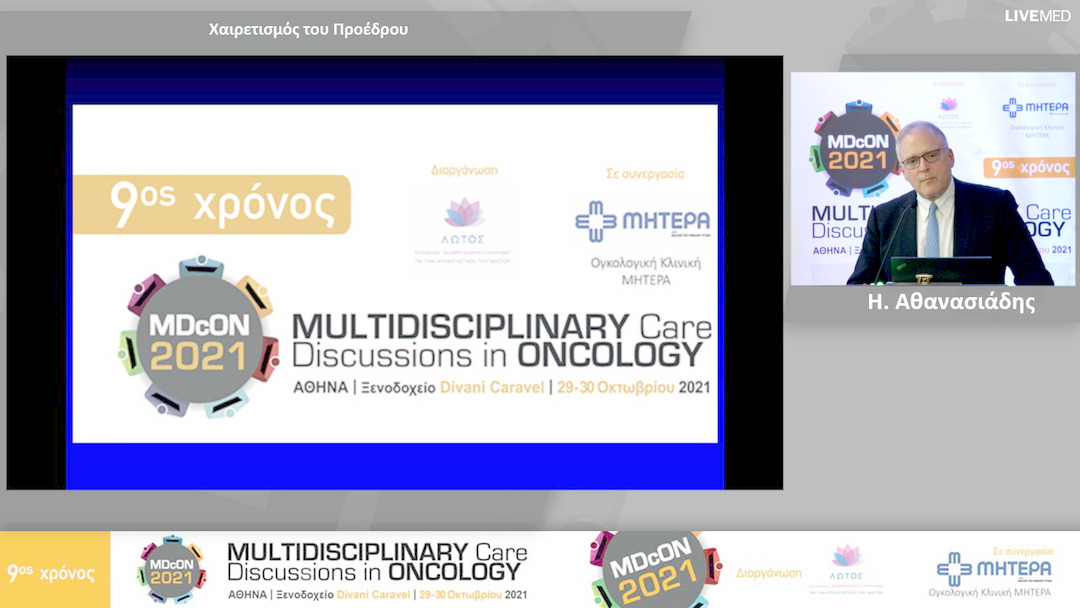Click Ογκολογική Κλινική ΜΗΤΕΡΑ text on the main slide
Viewport: 1080px width, 608px height.
645,272
